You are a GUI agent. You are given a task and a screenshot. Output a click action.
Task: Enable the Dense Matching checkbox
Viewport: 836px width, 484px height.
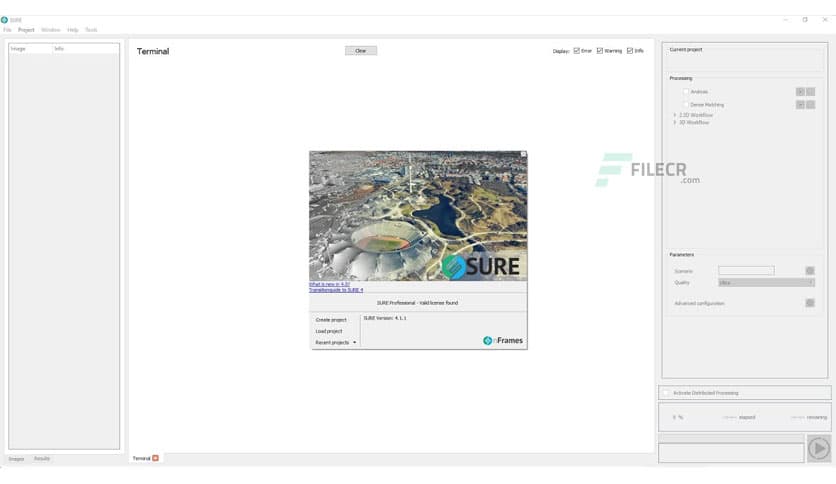coord(686,104)
